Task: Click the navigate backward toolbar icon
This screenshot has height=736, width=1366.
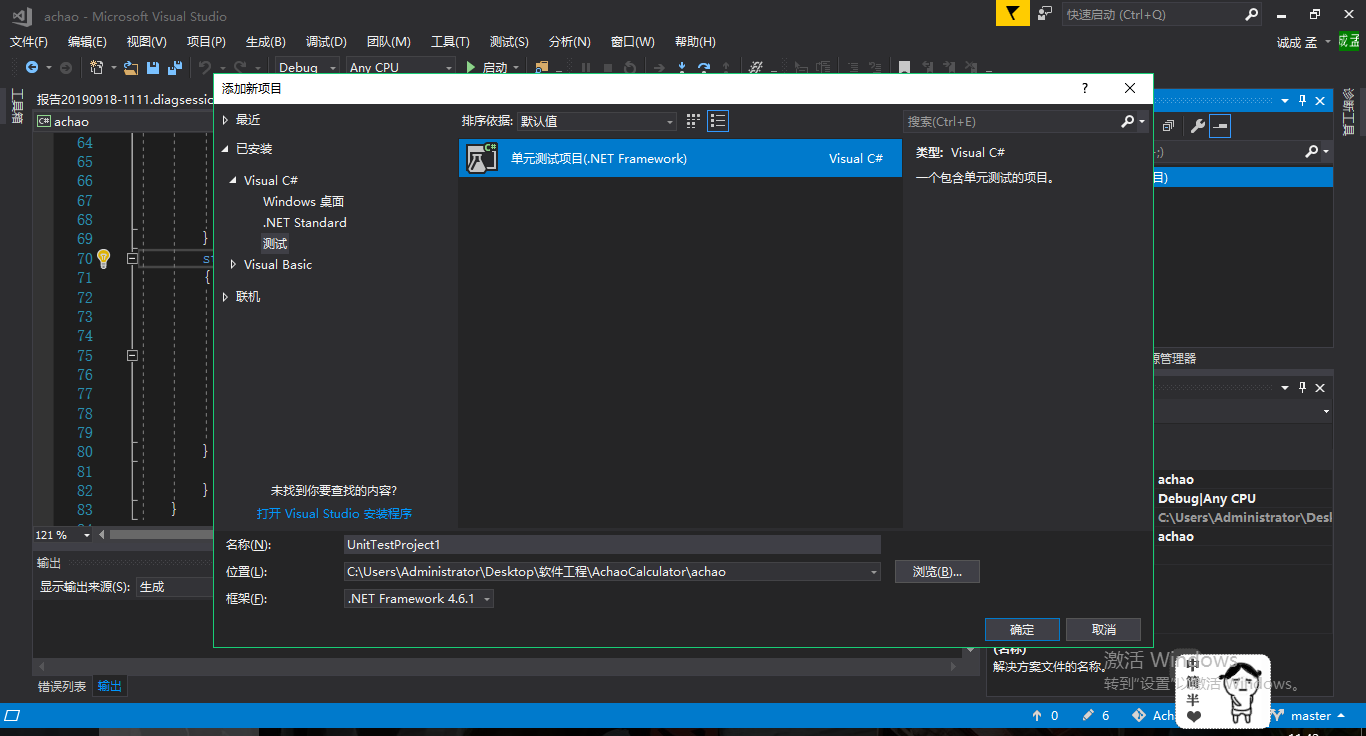Action: click(x=32, y=67)
